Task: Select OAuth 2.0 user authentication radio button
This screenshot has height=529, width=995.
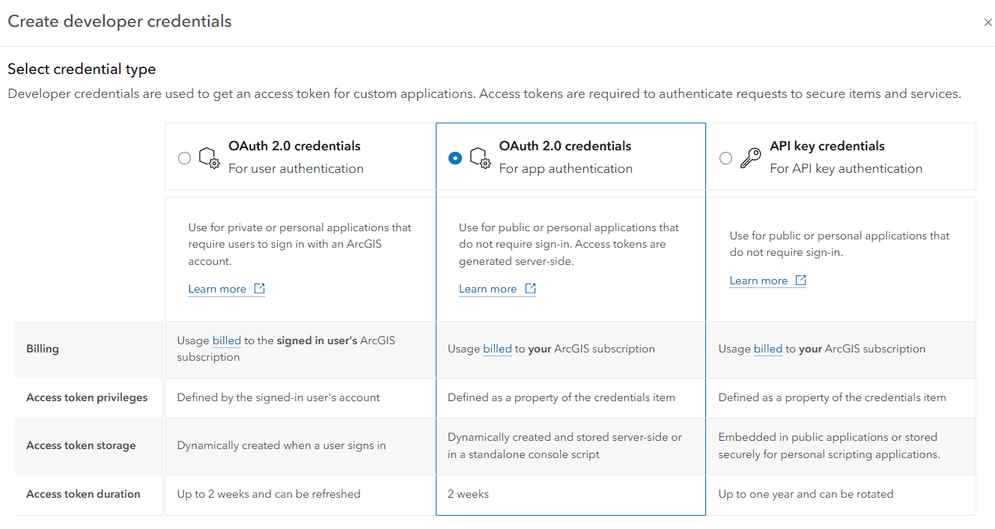Action: pyautogui.click(x=184, y=158)
